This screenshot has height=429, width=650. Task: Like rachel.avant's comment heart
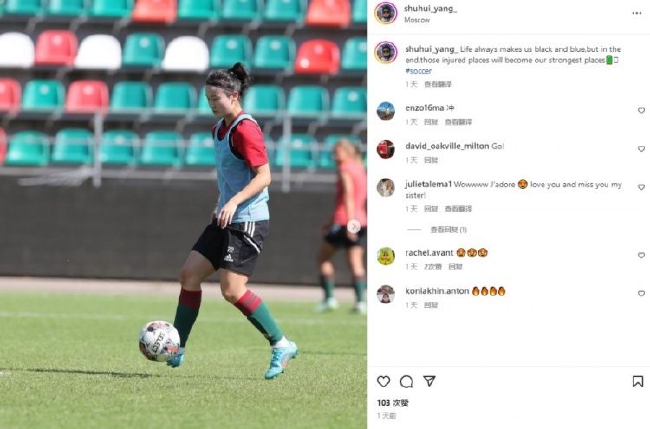[641, 255]
